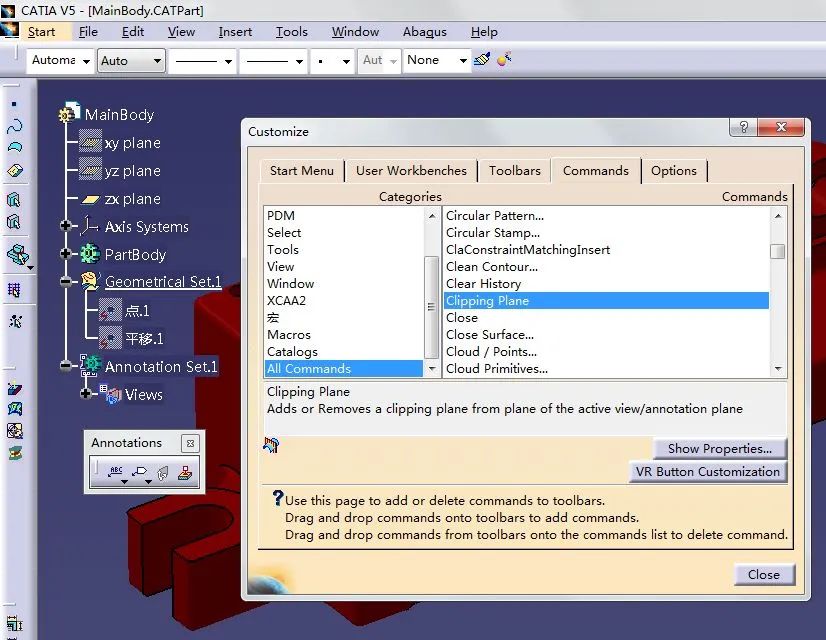
Task: Click the colorful ball icon in top toolbar
Action: 504,58
